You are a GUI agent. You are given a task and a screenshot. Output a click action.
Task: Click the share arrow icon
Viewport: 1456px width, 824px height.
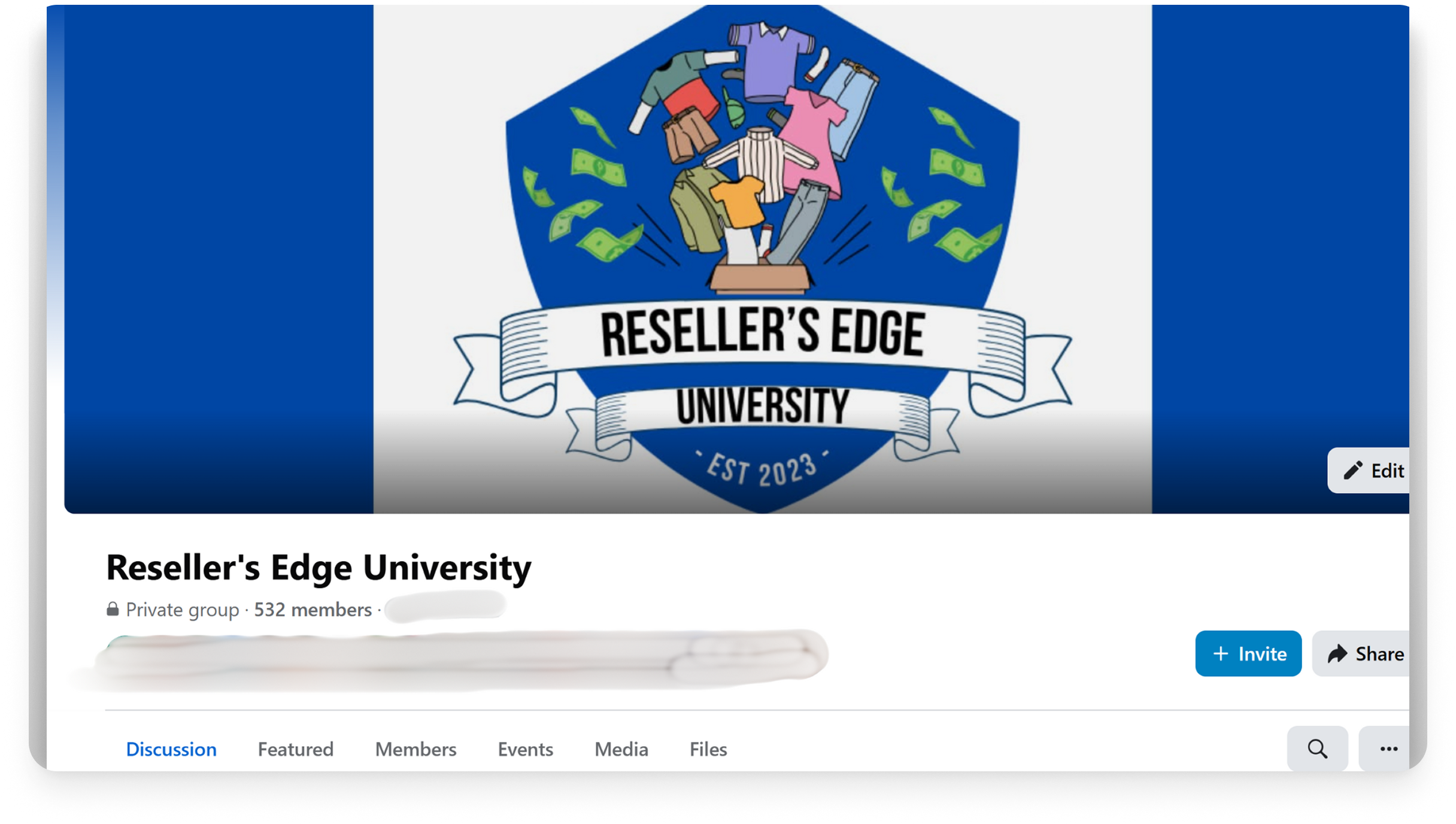click(x=1337, y=654)
